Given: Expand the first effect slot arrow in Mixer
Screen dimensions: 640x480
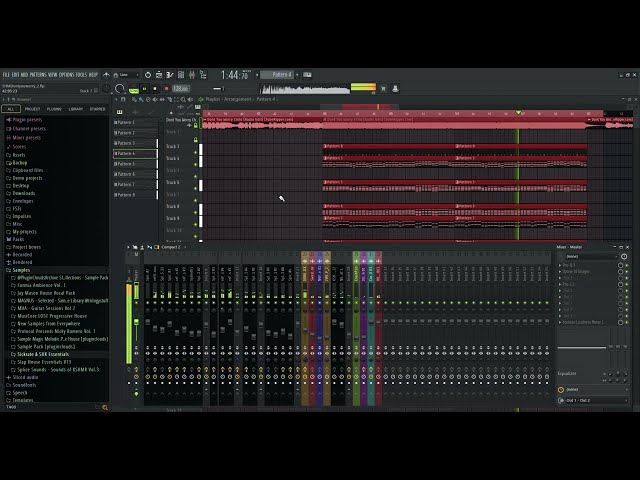Looking at the screenshot, I should [x=560, y=265].
